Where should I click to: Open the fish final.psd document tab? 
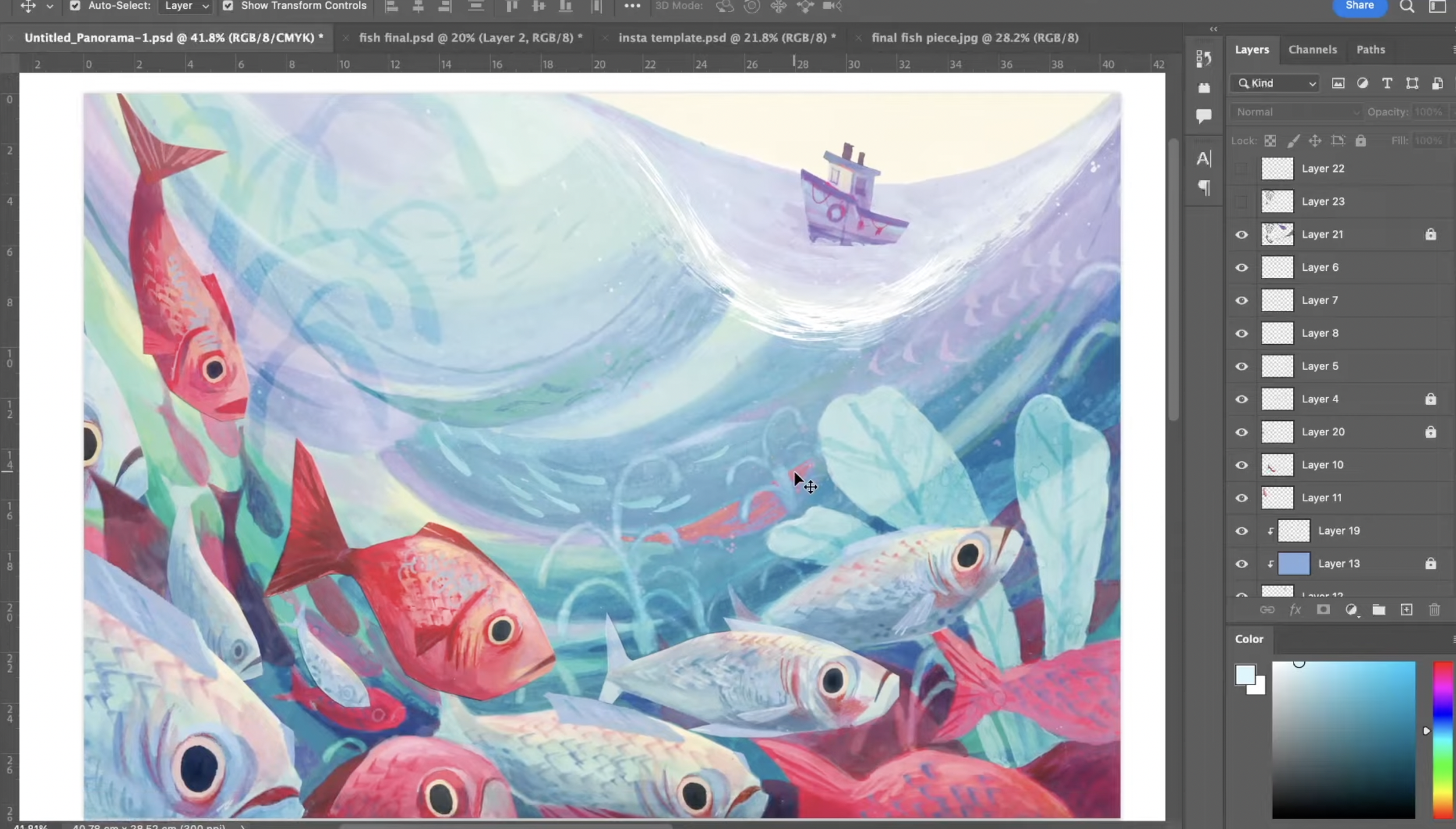click(x=470, y=38)
